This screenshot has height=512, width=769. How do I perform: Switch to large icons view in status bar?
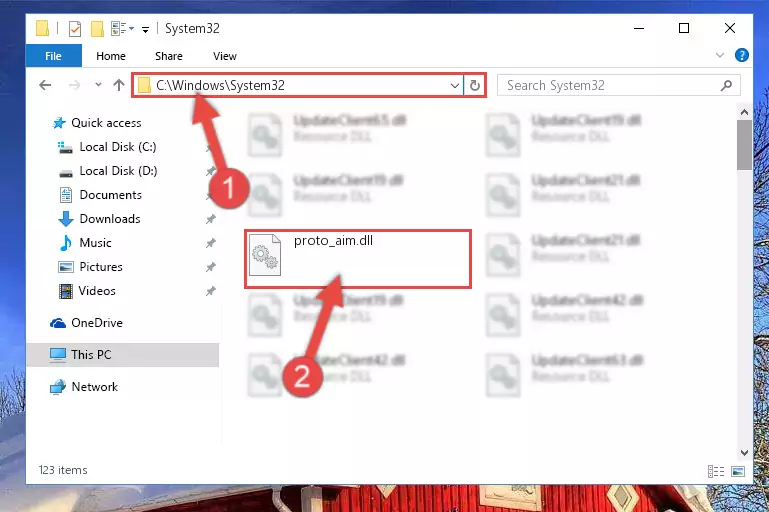pyautogui.click(x=738, y=471)
